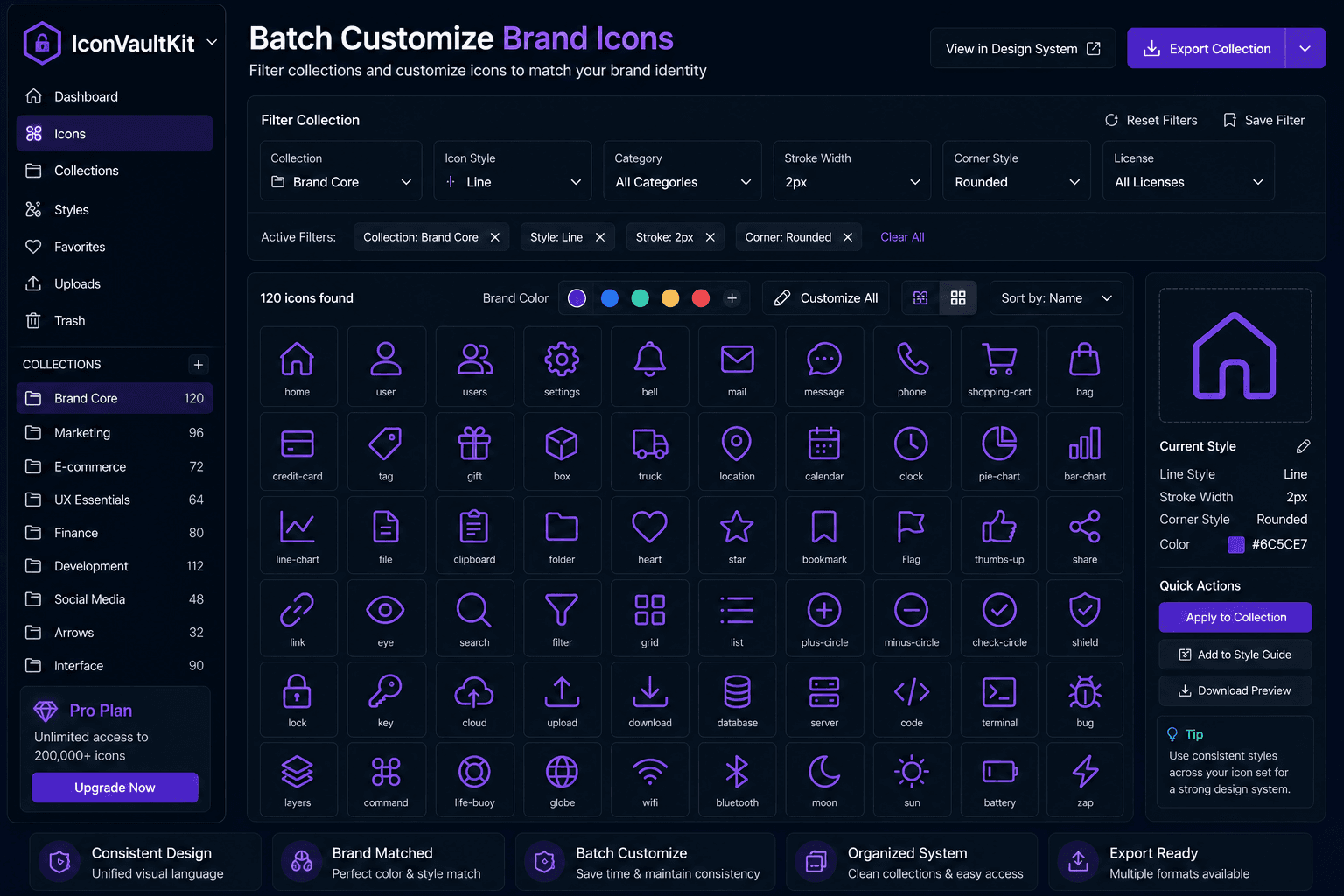Pick the shield icon tile
Viewport: 1344px width, 896px height.
tap(1085, 618)
